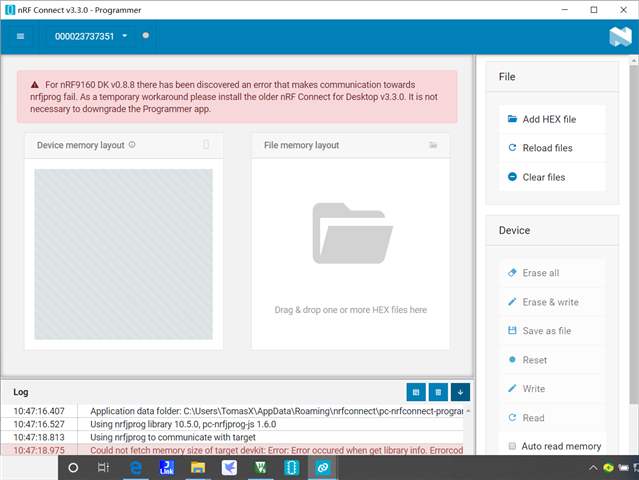
Task: Click Save as file action
Action: [x=552, y=331]
